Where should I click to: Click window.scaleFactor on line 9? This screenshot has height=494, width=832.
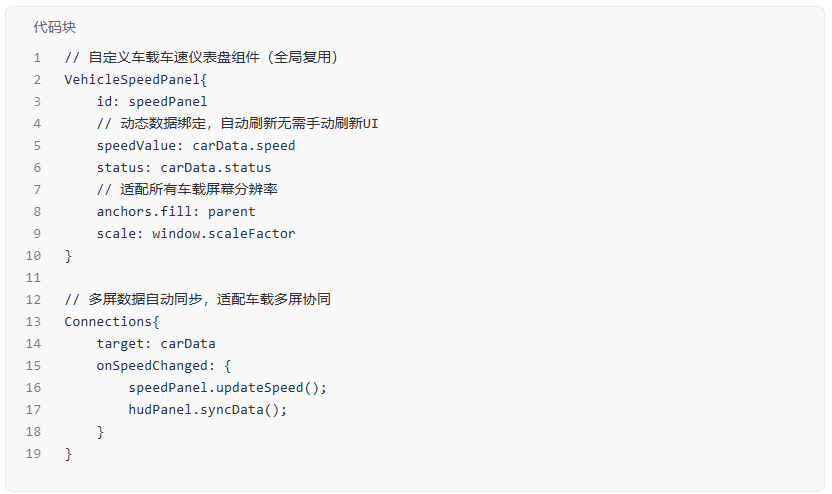223,233
